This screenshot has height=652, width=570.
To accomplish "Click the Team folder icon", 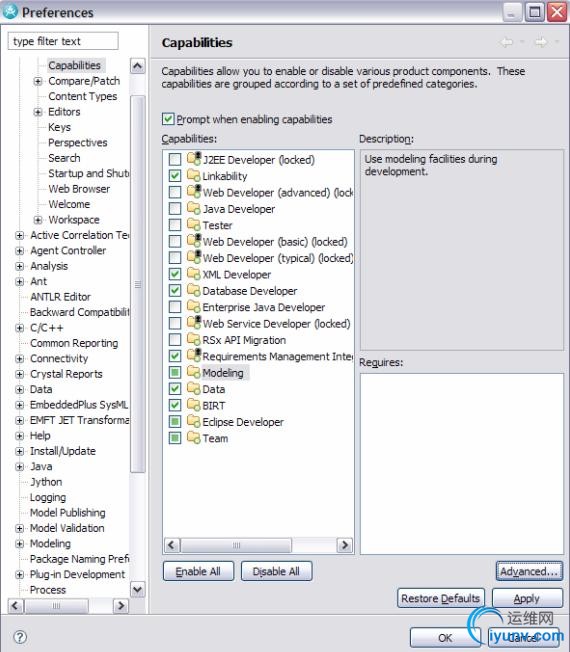I will 194,438.
